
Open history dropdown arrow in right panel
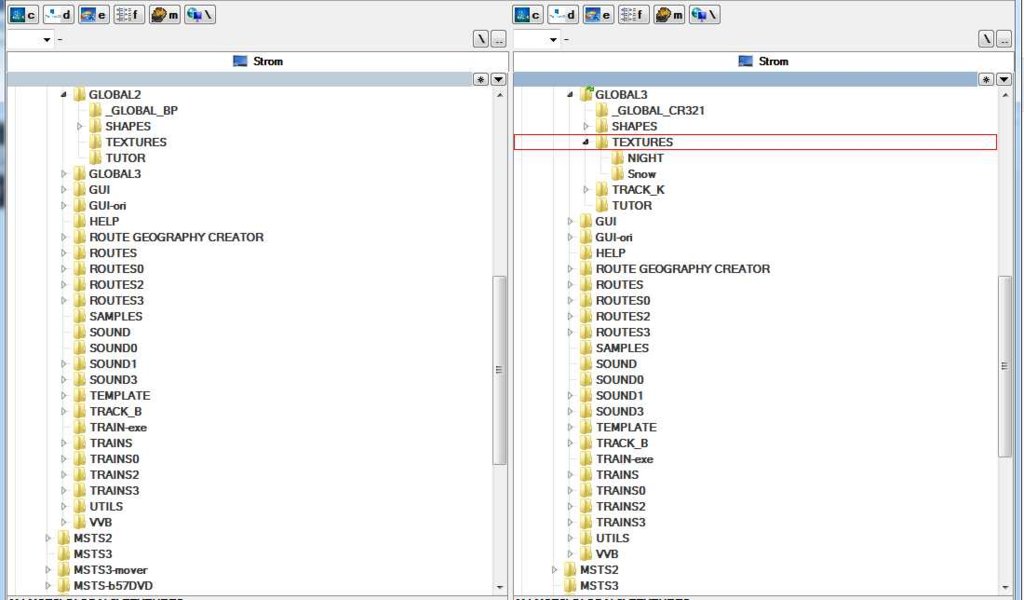coord(1004,79)
